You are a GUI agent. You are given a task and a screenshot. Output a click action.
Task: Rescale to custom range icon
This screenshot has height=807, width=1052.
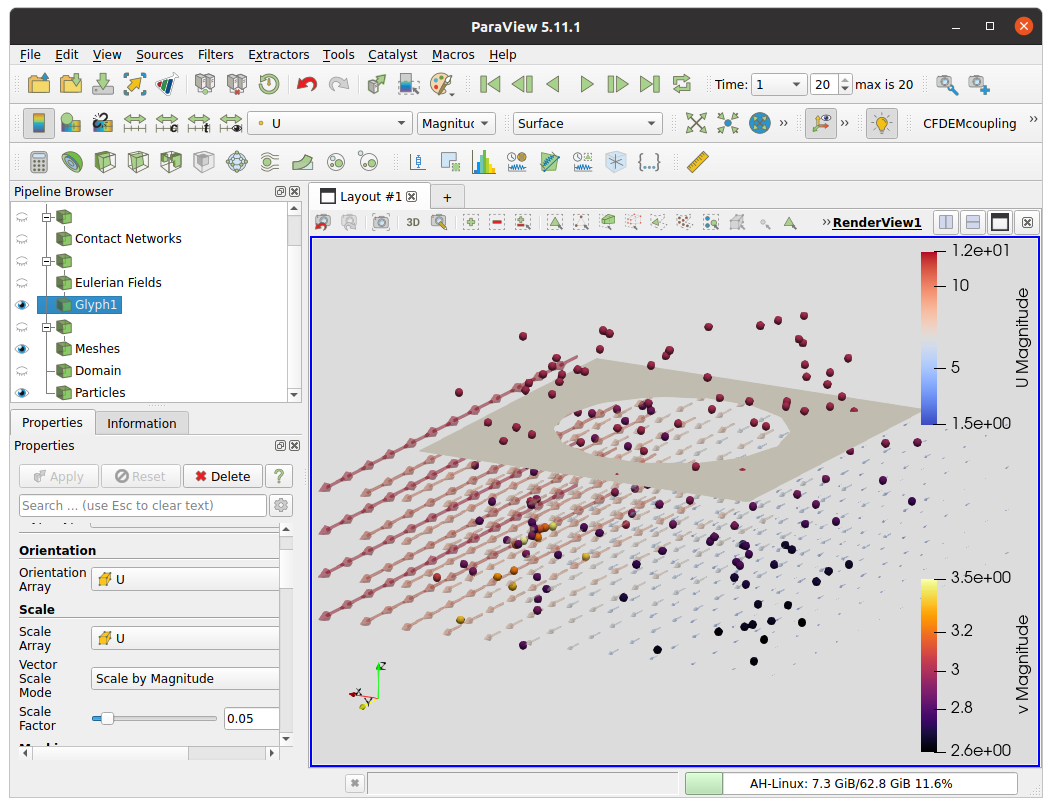pyautogui.click(x=166, y=123)
